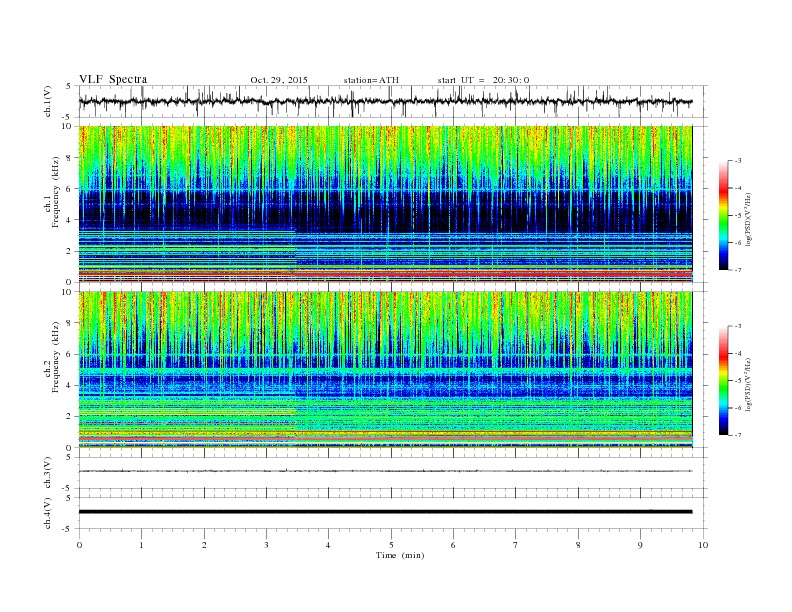792x612 pixels.
Task: Click the 'Time (min)' axis label
Action: [400, 555]
